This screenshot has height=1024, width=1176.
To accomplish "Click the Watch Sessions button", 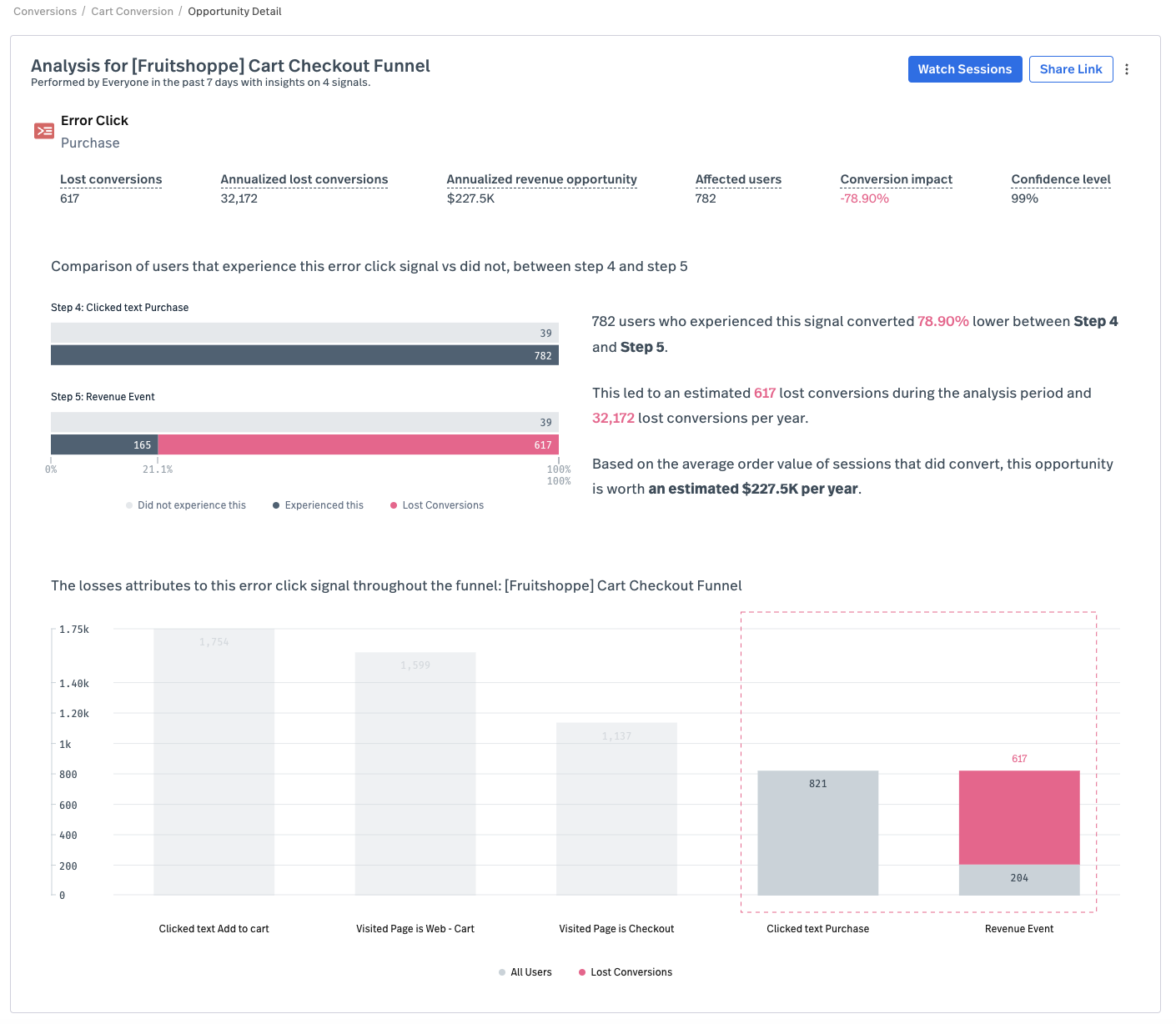I will [964, 69].
